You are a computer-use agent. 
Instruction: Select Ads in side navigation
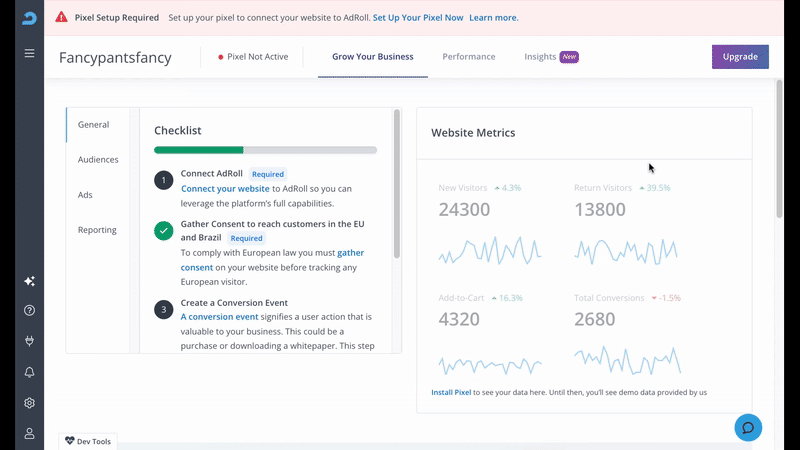pos(85,195)
